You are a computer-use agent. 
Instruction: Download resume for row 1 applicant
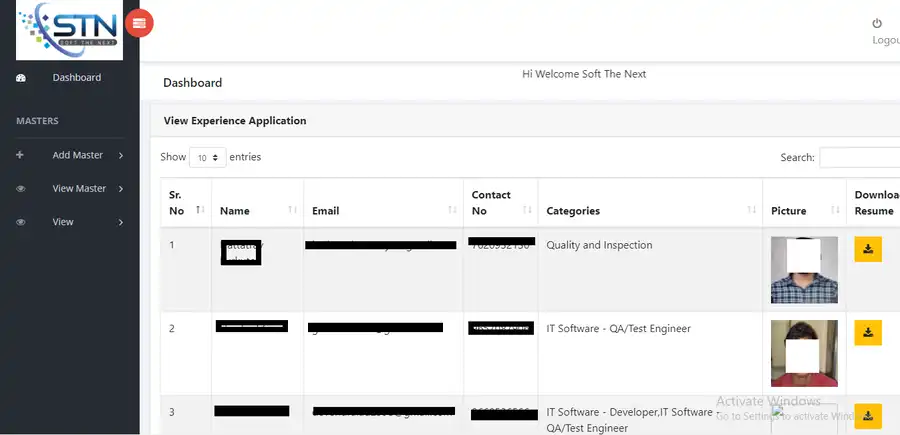point(867,249)
